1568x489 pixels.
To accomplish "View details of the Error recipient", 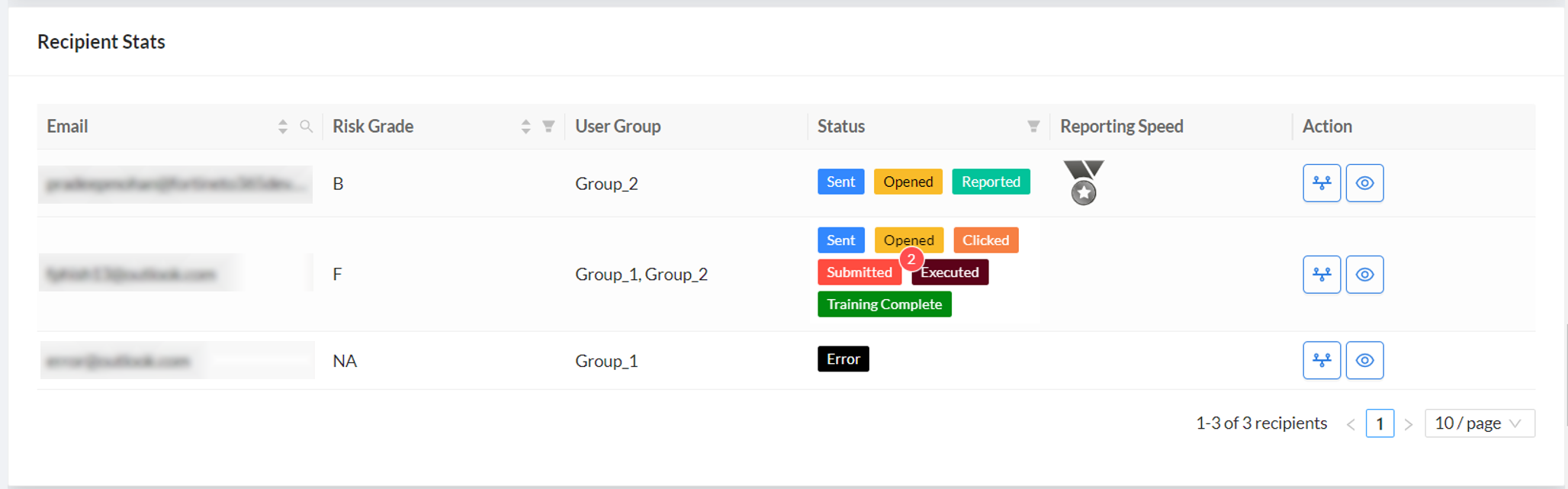I will (1364, 360).
